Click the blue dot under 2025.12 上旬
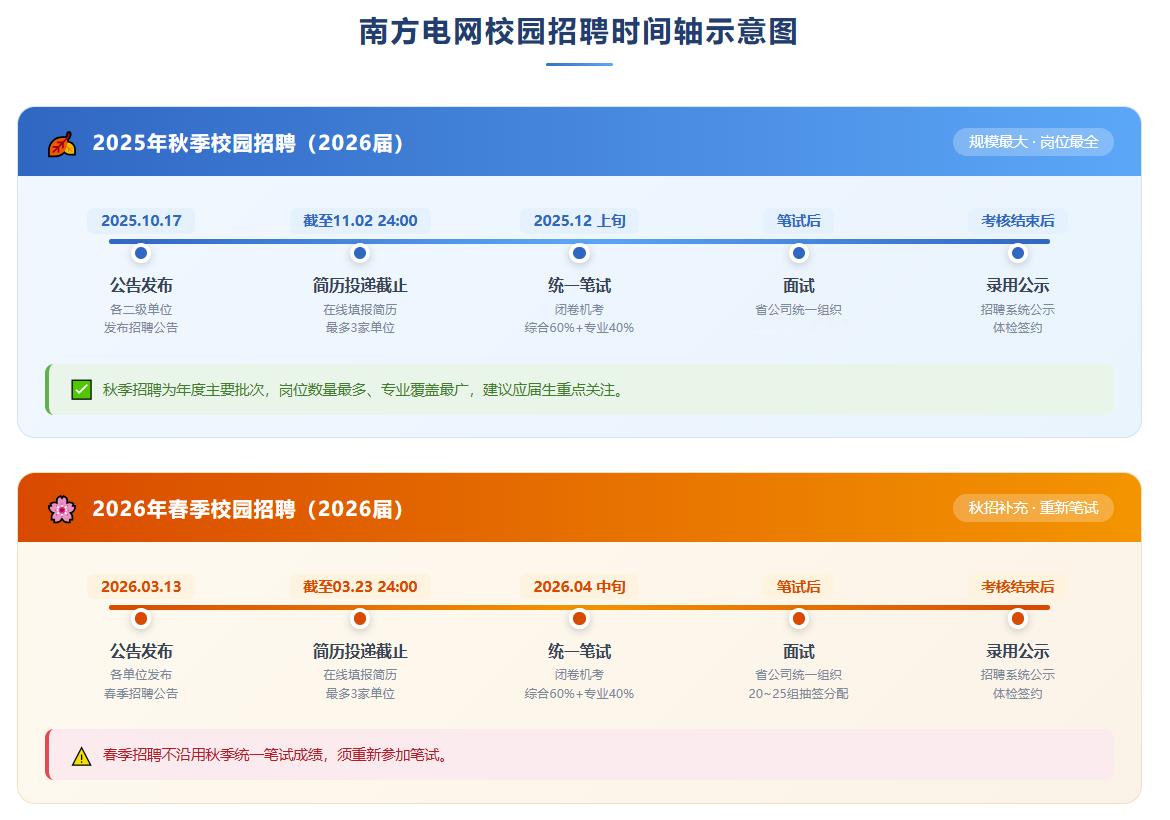Viewport: 1170px width, 820px height. pos(579,253)
